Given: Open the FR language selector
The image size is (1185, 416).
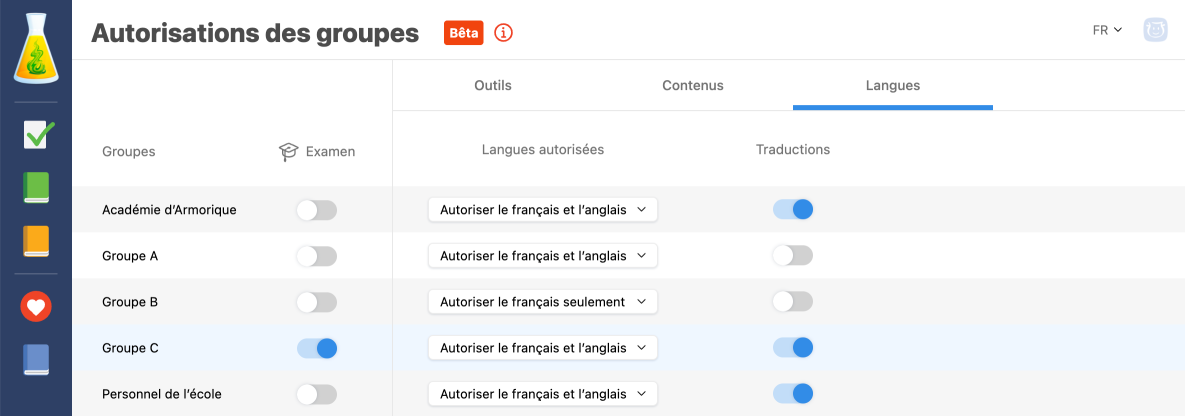Looking at the screenshot, I should click(1107, 30).
